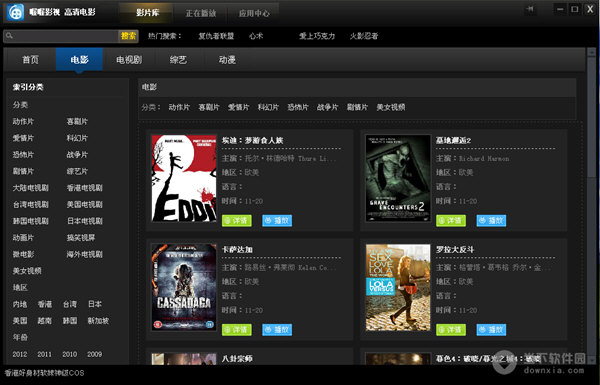Click the yellow 搜索 button
The image size is (600, 385).
click(128, 36)
